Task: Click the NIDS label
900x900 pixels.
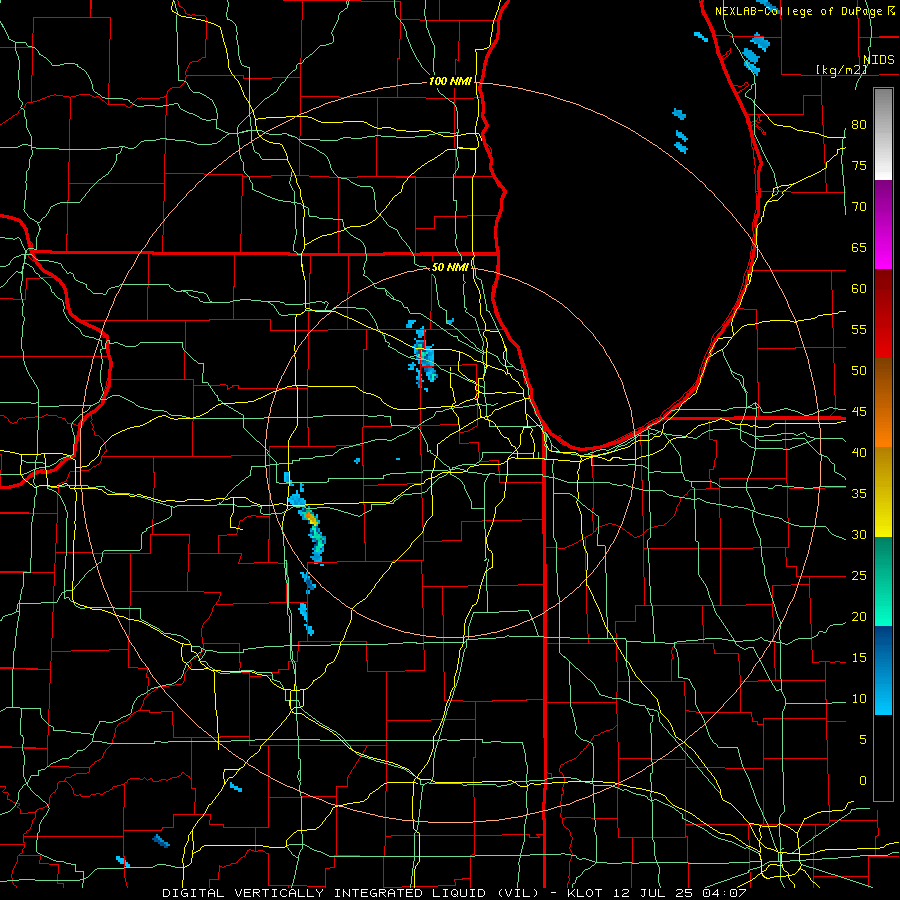Action: coord(878,60)
